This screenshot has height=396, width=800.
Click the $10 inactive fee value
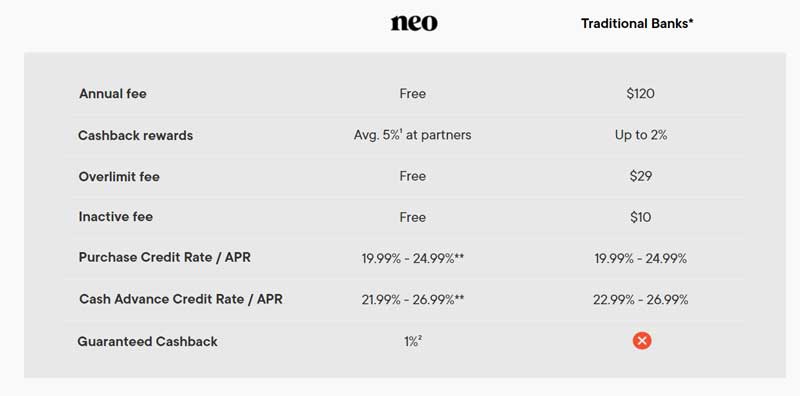[641, 217]
